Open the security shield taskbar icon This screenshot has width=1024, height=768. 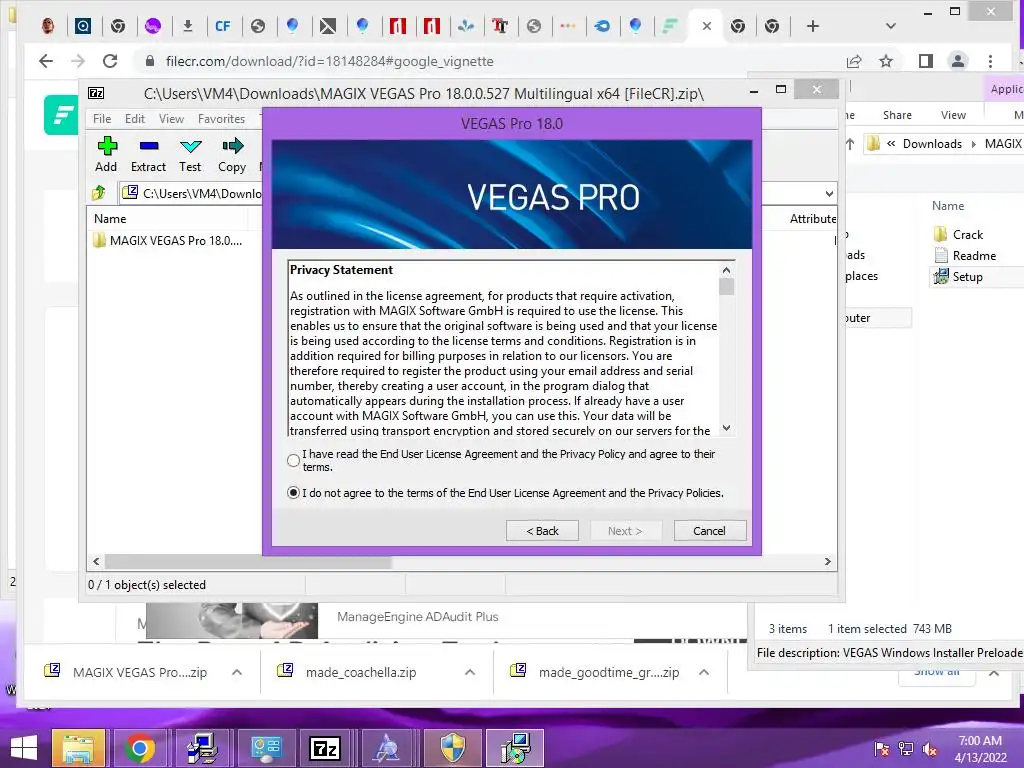click(x=453, y=748)
